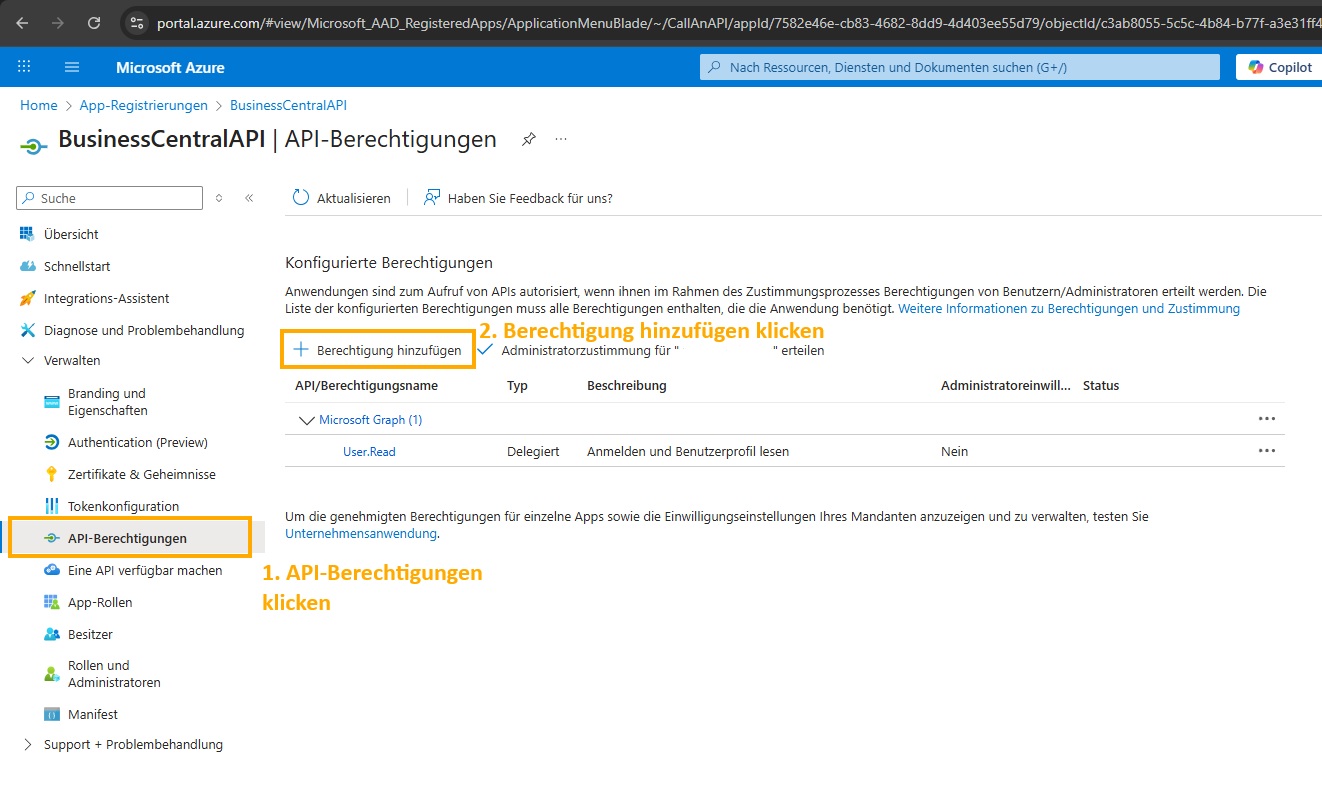Open the Unternehmensanwendung link
Viewport: 1322px width, 807px height.
[x=361, y=533]
